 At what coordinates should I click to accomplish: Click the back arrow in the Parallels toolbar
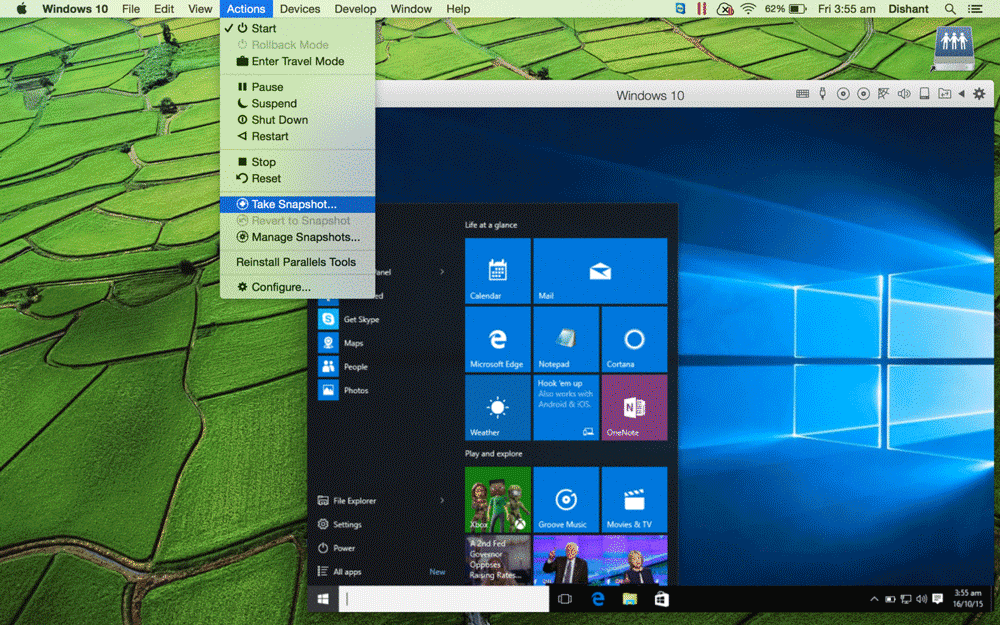962,93
